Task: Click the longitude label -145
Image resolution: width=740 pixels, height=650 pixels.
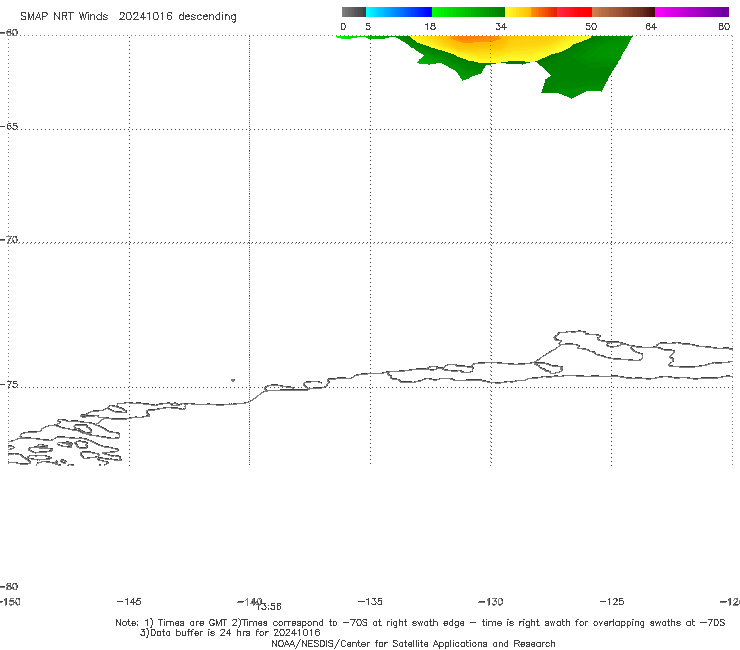Action: coord(129,601)
